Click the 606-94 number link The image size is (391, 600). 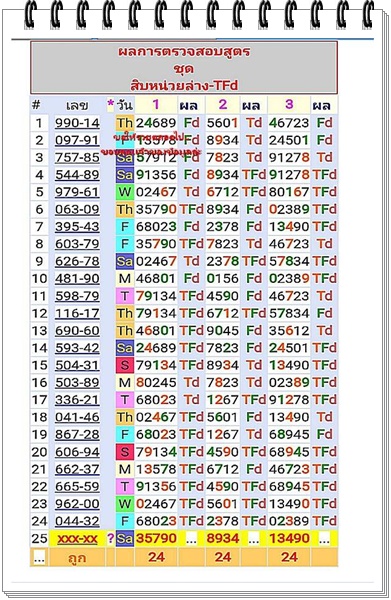77,452
